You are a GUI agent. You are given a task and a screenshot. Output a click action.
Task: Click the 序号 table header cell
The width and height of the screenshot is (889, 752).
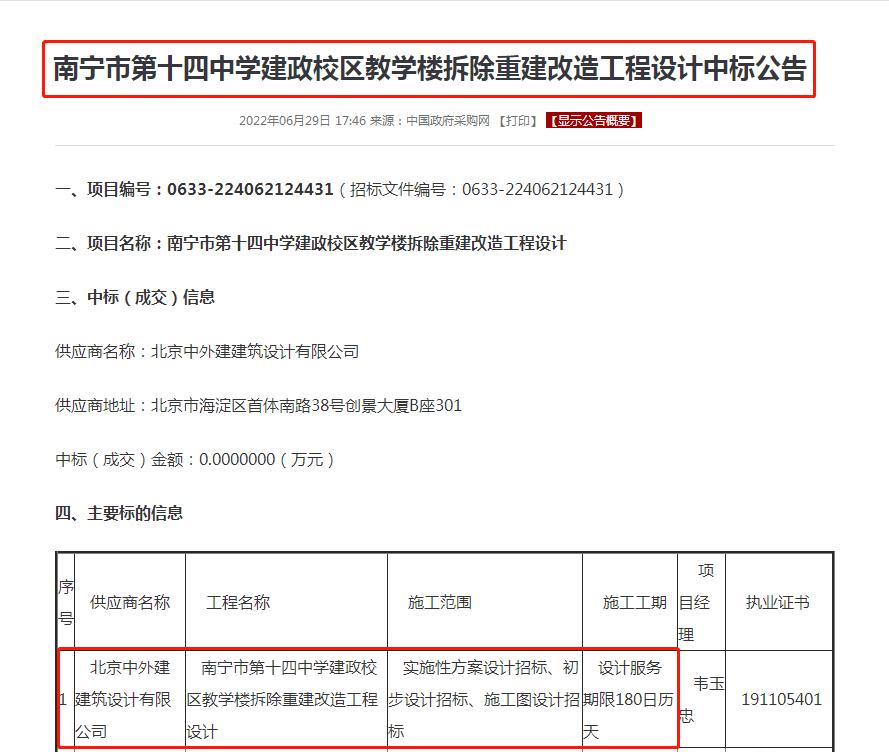click(66, 602)
